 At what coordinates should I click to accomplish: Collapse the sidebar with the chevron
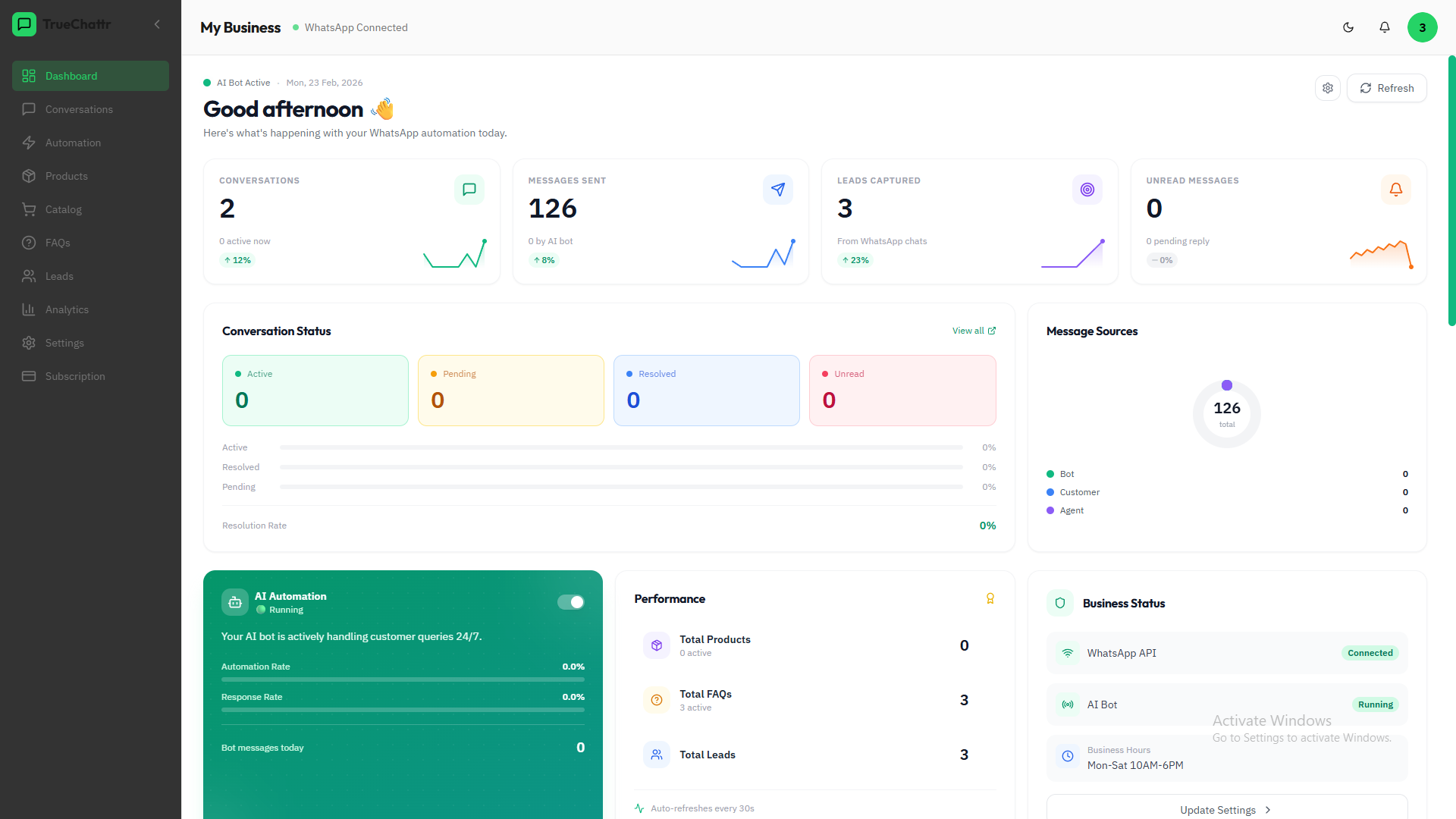pyautogui.click(x=157, y=24)
